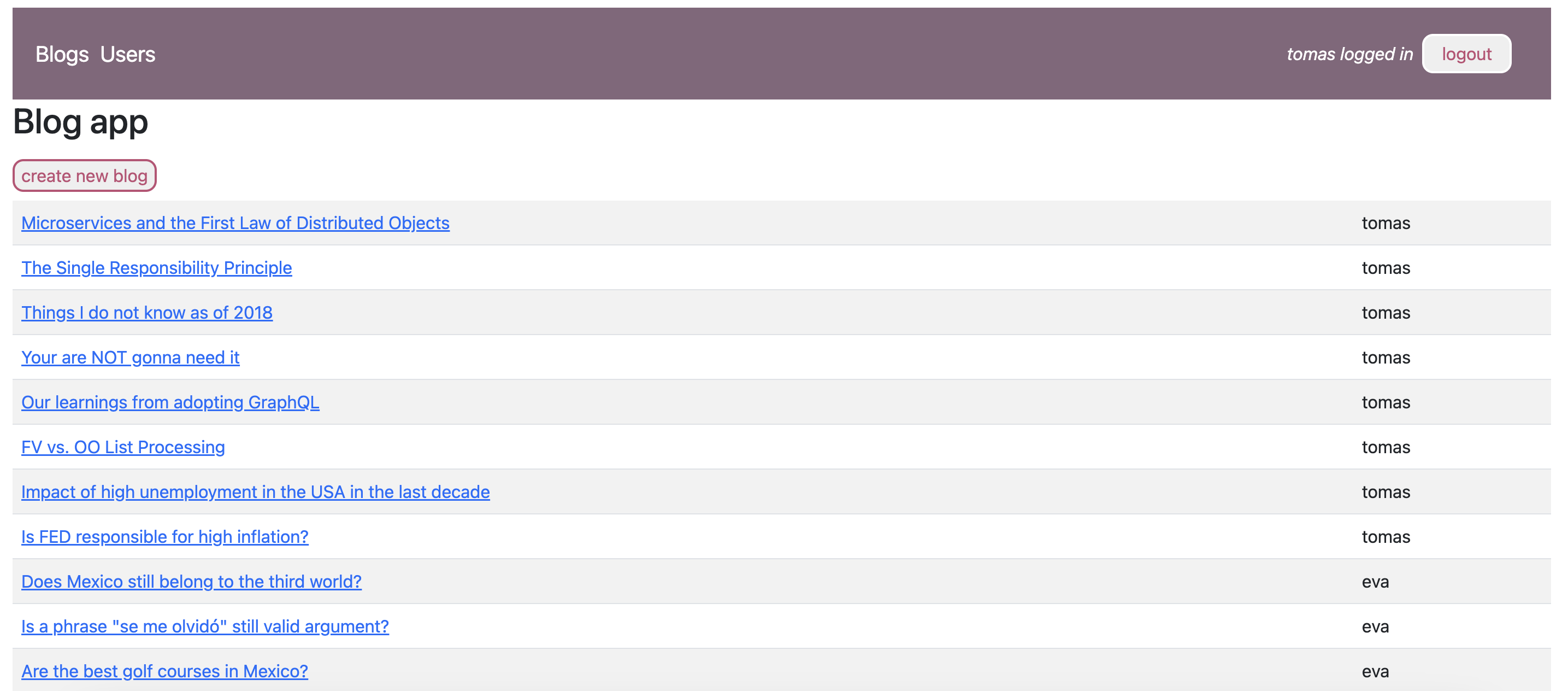Click author 'tomas' in the FV vs. OO row

pos(1386,447)
